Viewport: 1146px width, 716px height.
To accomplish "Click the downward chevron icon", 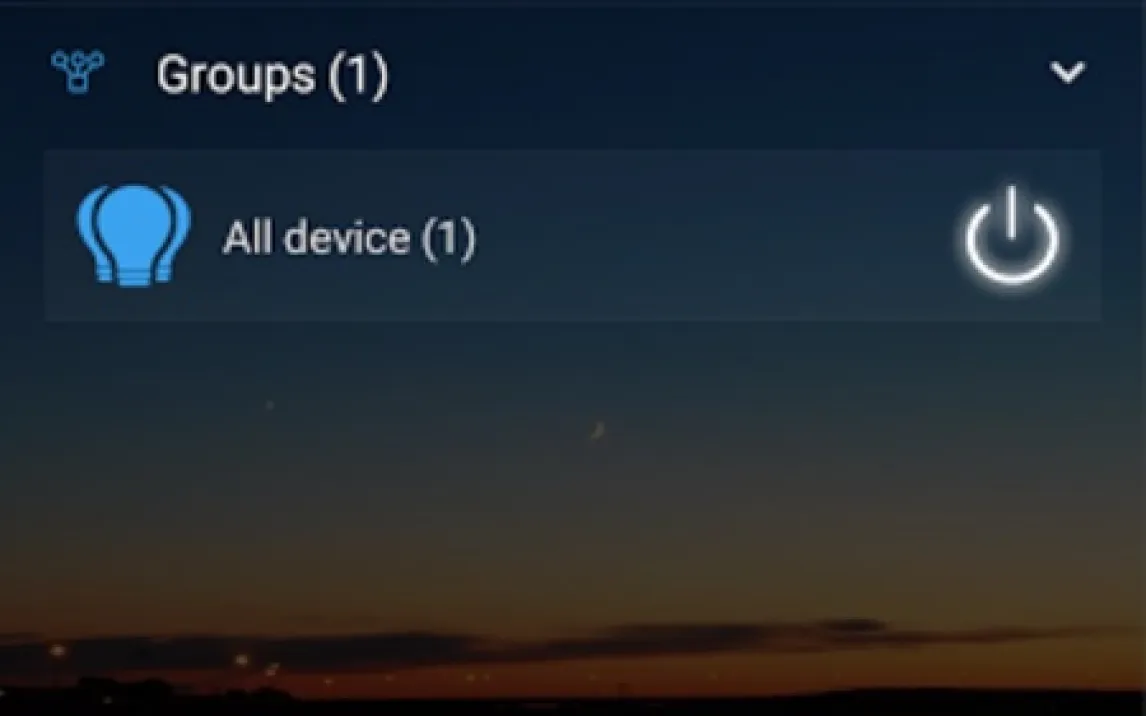I will click(x=1067, y=72).
